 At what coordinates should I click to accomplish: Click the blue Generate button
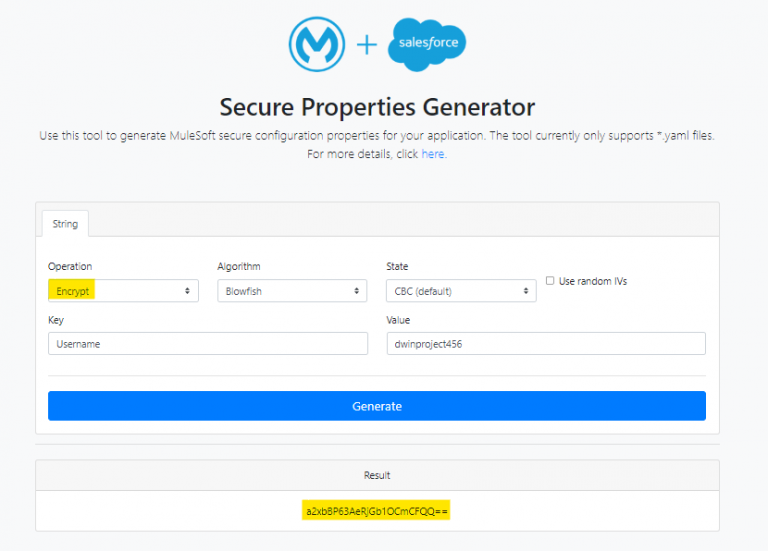377,406
